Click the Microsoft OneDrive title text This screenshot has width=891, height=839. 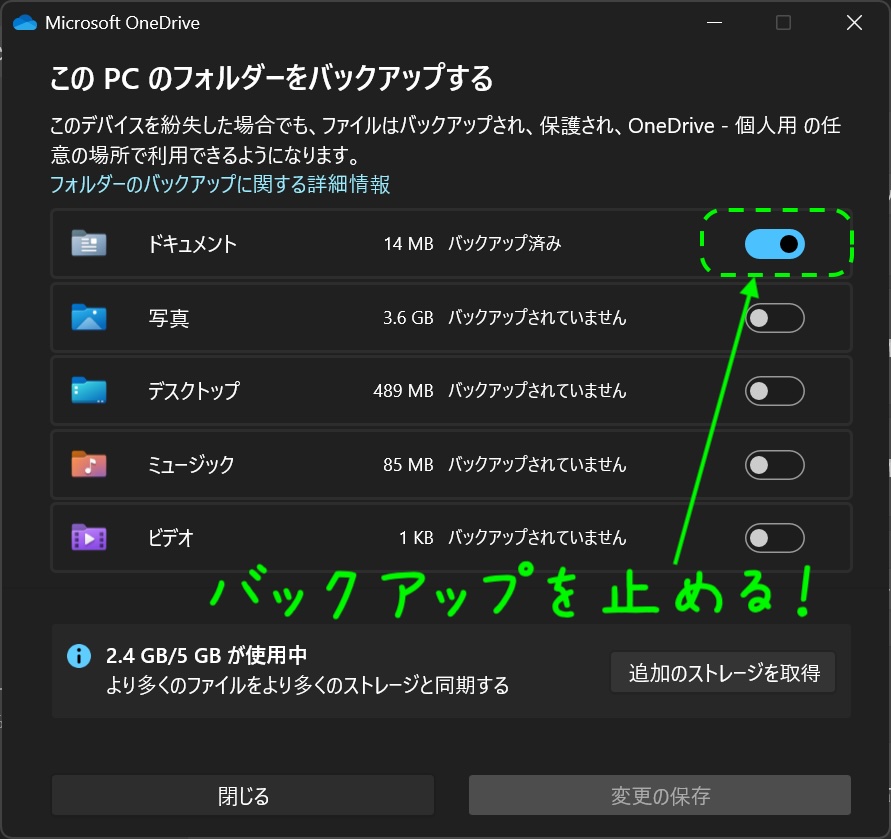[123, 23]
